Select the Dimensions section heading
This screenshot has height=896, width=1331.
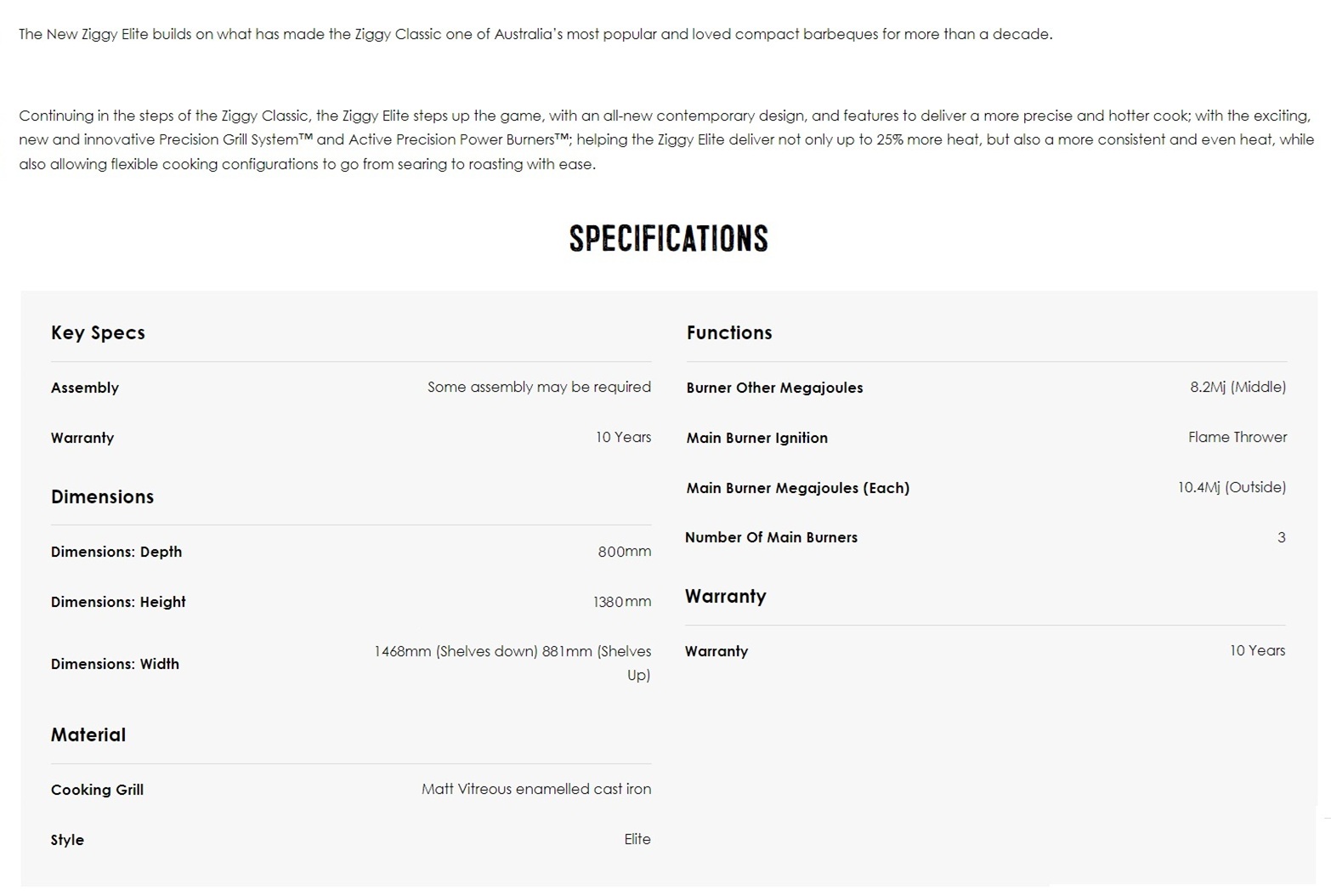pyautogui.click(x=102, y=496)
